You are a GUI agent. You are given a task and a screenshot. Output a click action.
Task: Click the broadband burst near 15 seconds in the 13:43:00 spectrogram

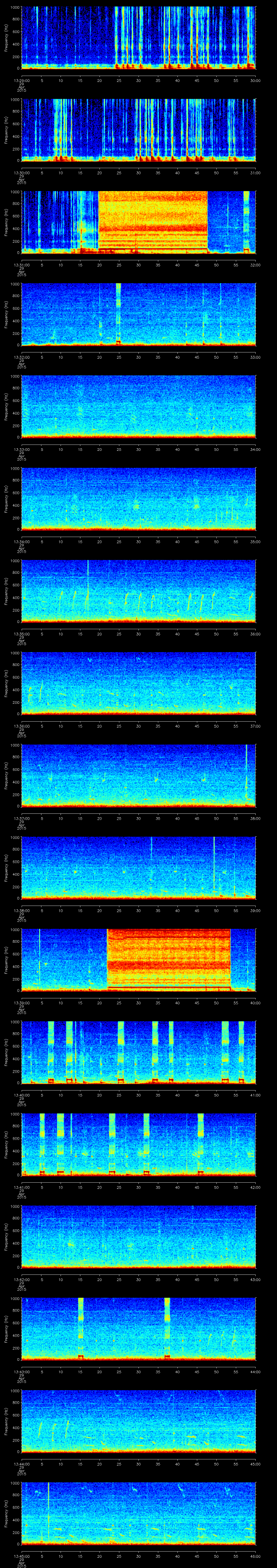click(80, 1329)
